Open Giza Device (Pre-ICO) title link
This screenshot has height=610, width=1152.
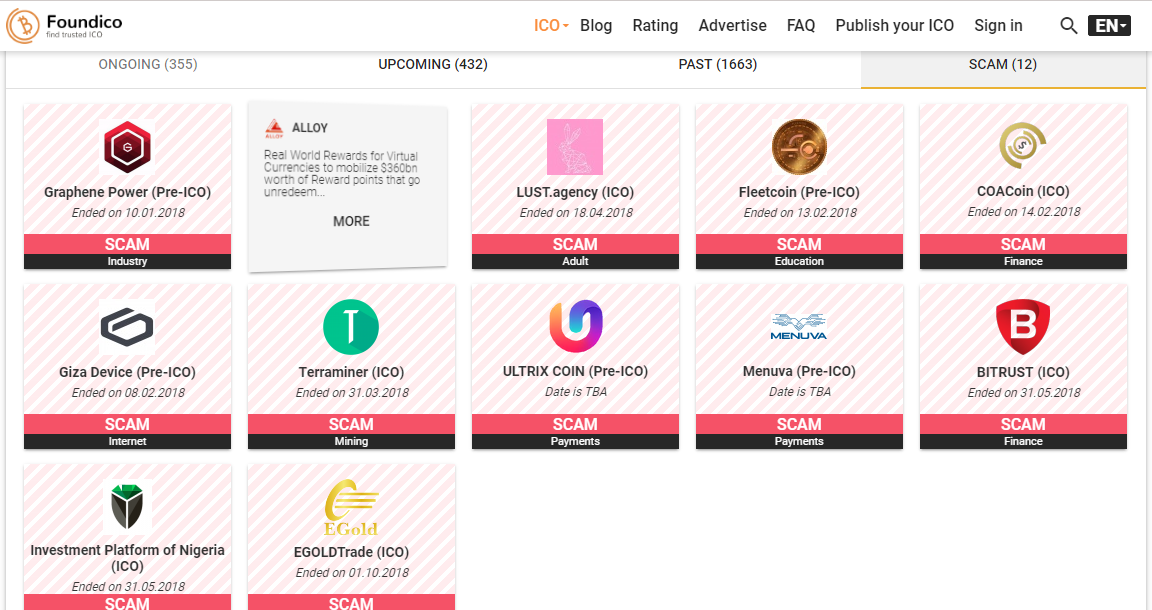click(127, 373)
